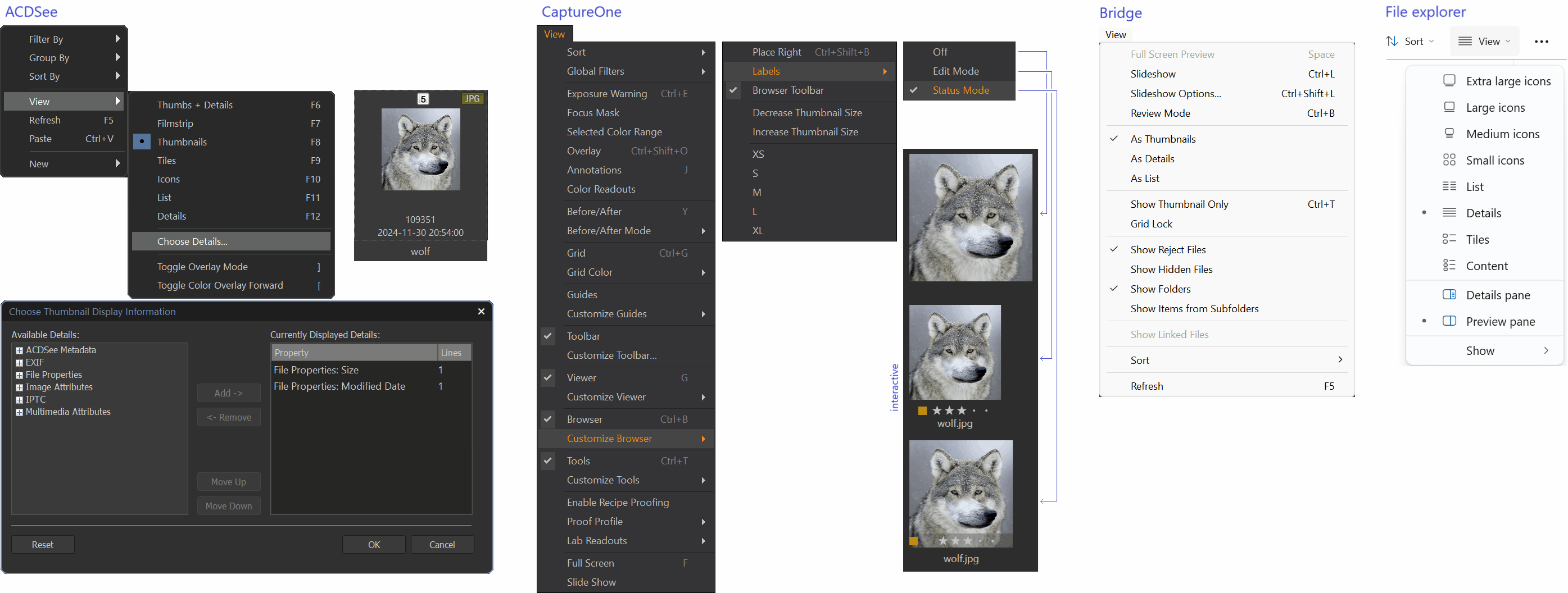Open the Labels submenu in CaptureOne

click(x=809, y=71)
